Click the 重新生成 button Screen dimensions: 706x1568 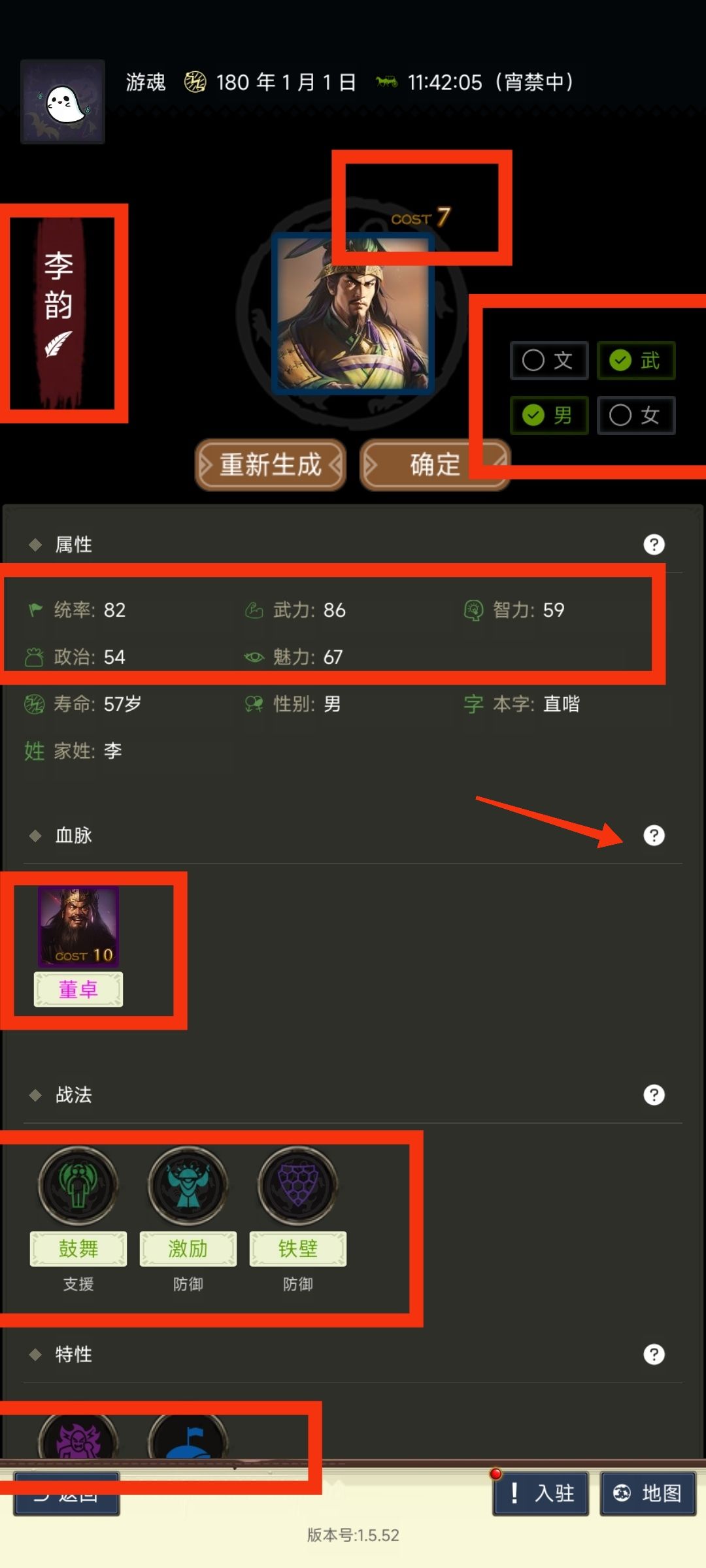point(271,465)
